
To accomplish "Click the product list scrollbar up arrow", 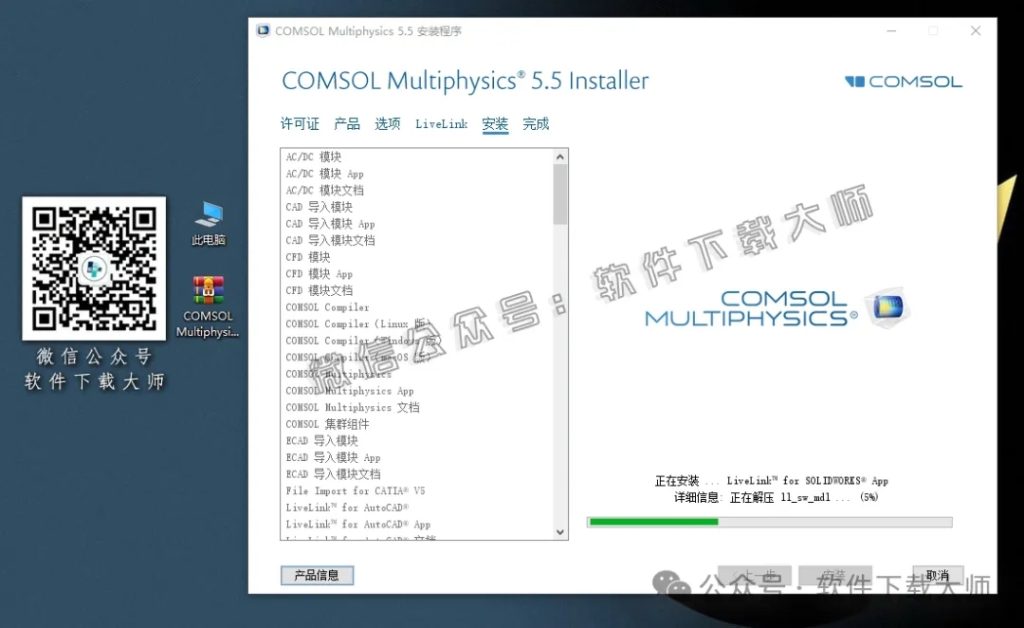I will [560, 157].
